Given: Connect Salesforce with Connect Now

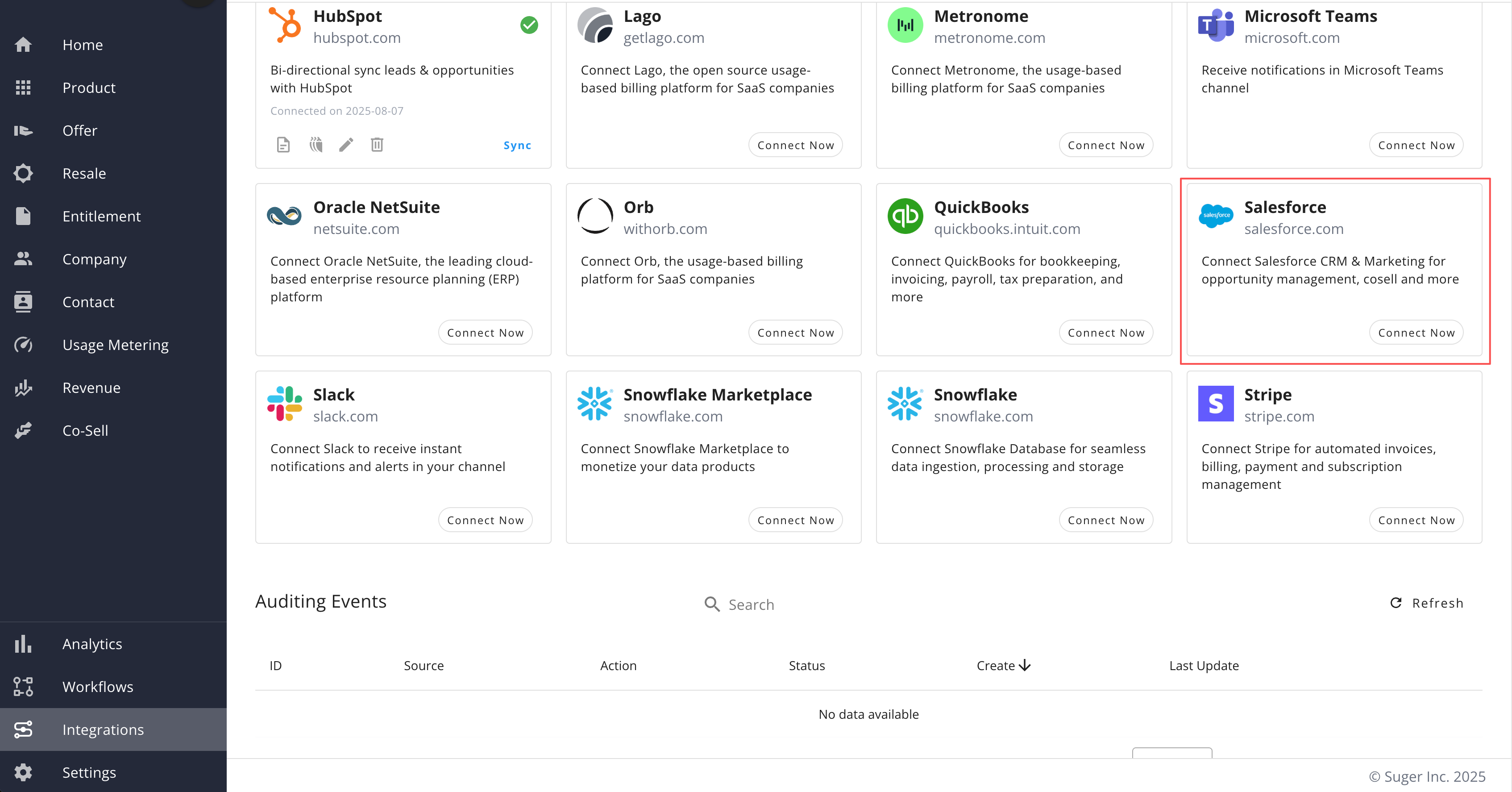Looking at the screenshot, I should point(1416,333).
